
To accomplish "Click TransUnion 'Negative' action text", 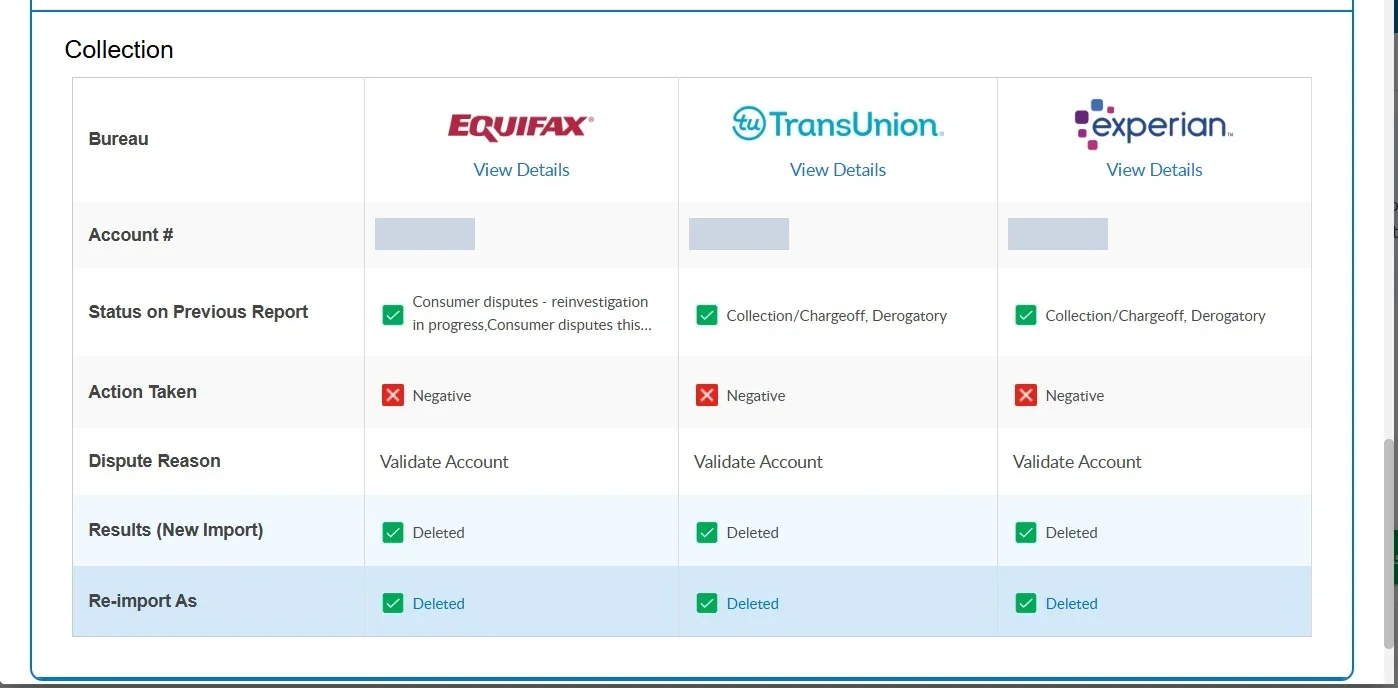I will (x=756, y=396).
